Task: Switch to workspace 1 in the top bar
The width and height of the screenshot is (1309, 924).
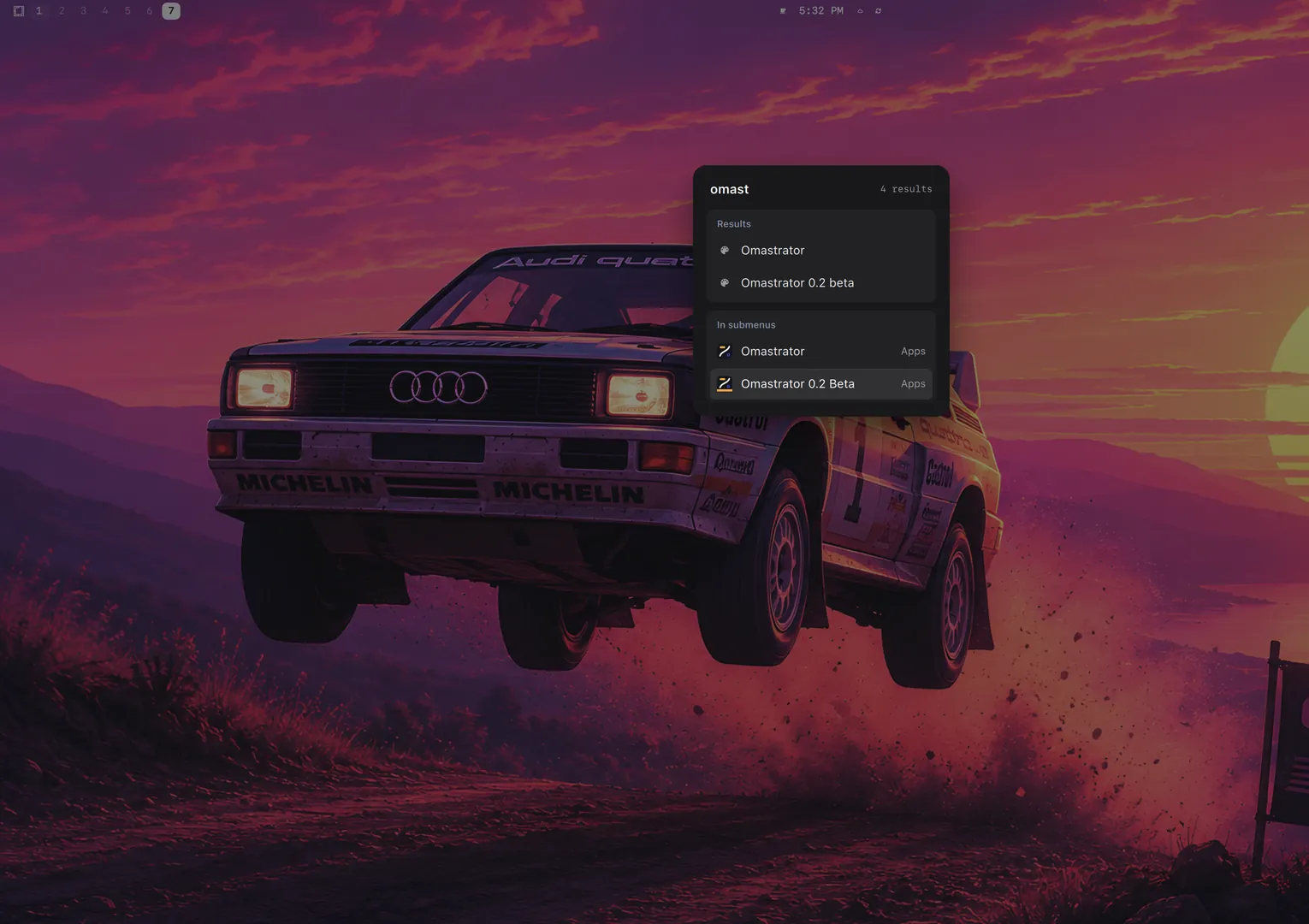Action: (39, 11)
